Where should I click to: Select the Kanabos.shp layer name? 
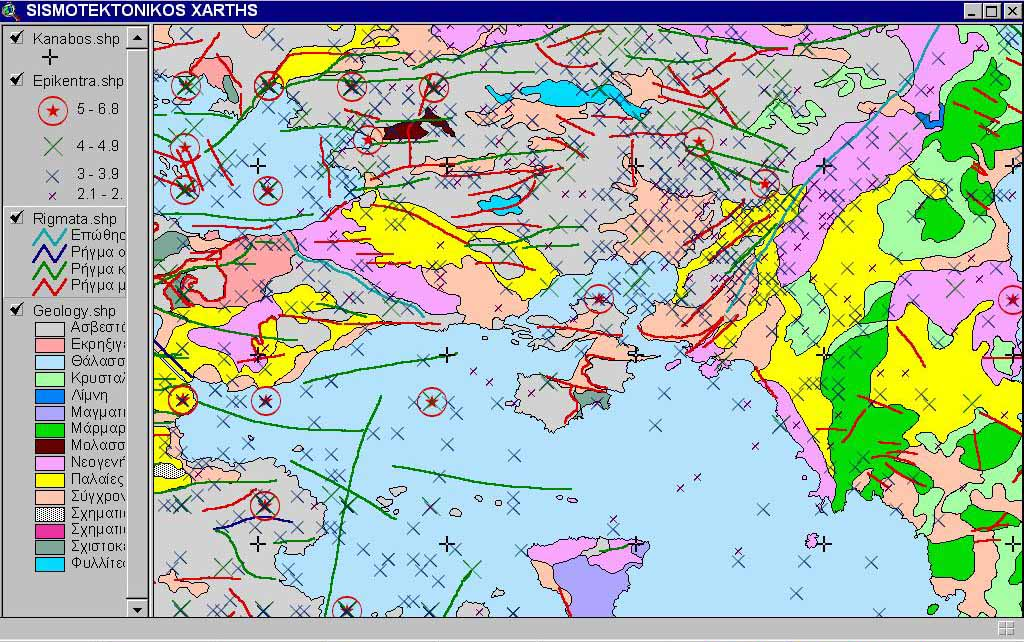coord(76,39)
